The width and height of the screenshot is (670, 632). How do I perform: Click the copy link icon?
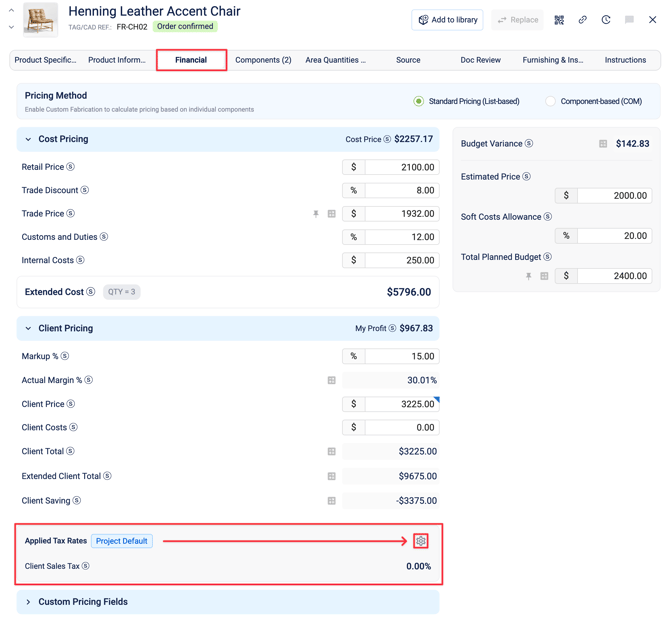[582, 20]
